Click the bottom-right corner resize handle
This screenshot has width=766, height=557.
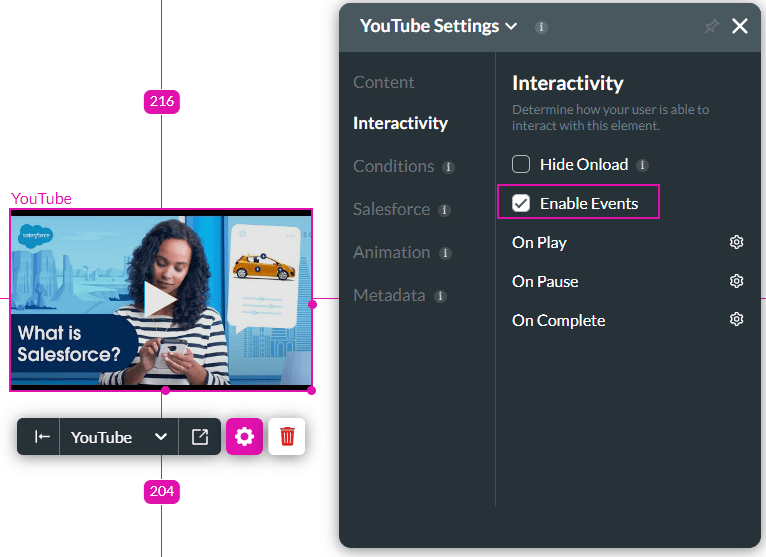[312, 390]
